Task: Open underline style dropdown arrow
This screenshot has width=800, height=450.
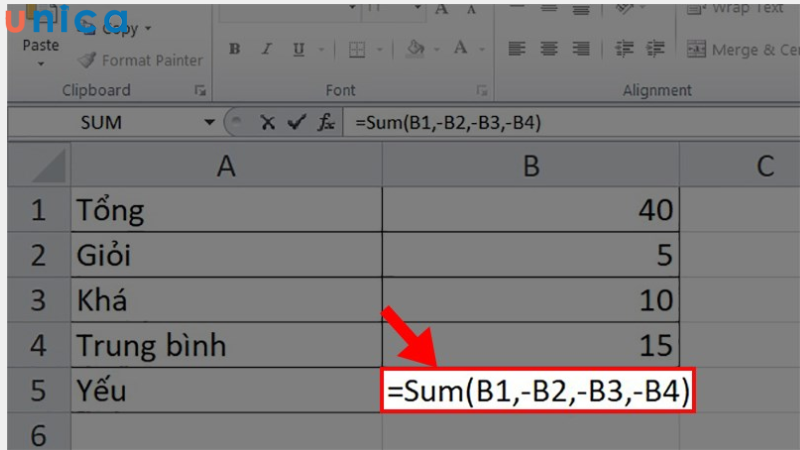Action: tap(321, 49)
